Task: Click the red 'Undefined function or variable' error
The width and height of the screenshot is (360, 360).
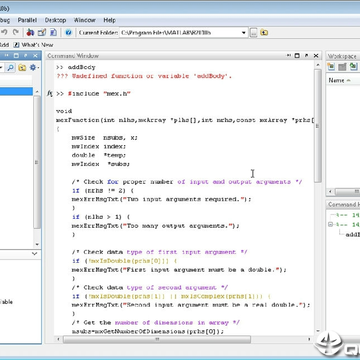Action: [x=144, y=76]
